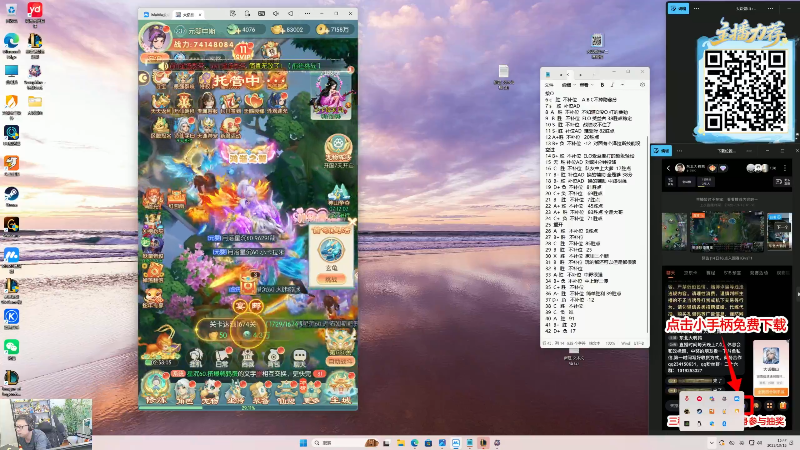Image resolution: width=800 pixels, height=450 pixels.
Task: Tap the SVIP 11 badge
Action: coord(243,51)
